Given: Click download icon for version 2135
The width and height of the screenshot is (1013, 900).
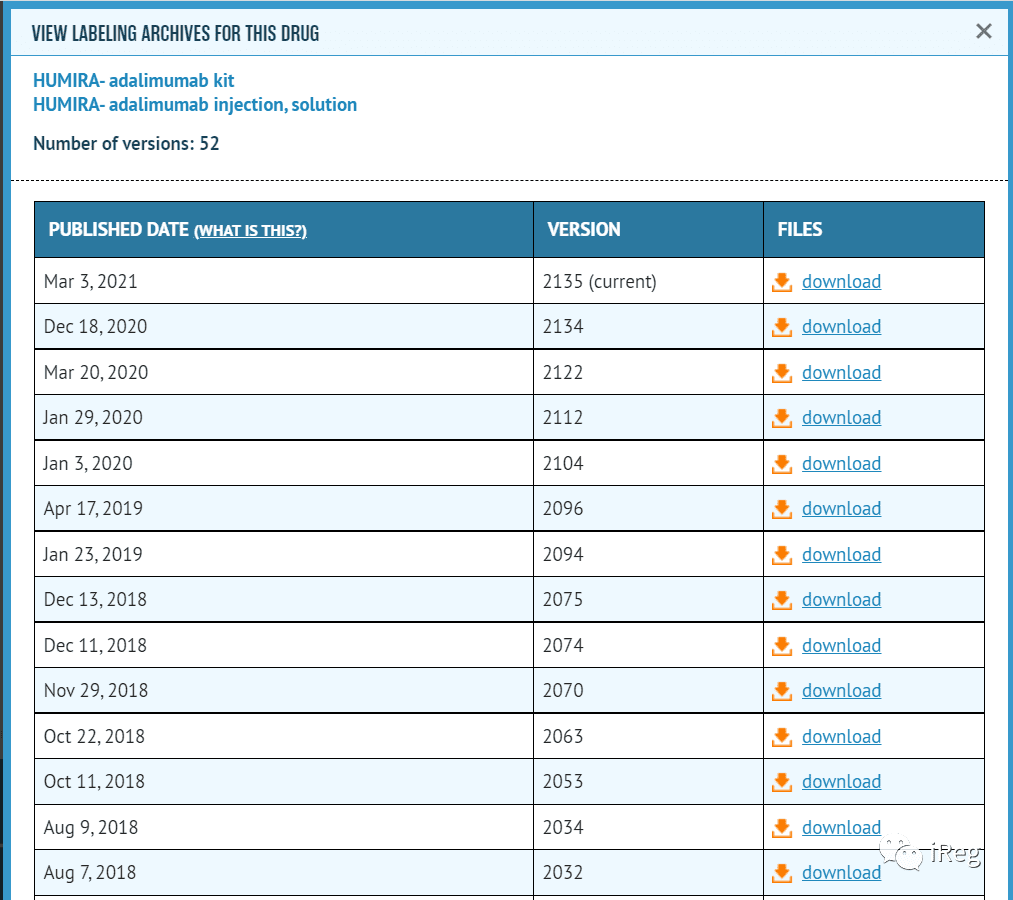Looking at the screenshot, I should (x=782, y=282).
